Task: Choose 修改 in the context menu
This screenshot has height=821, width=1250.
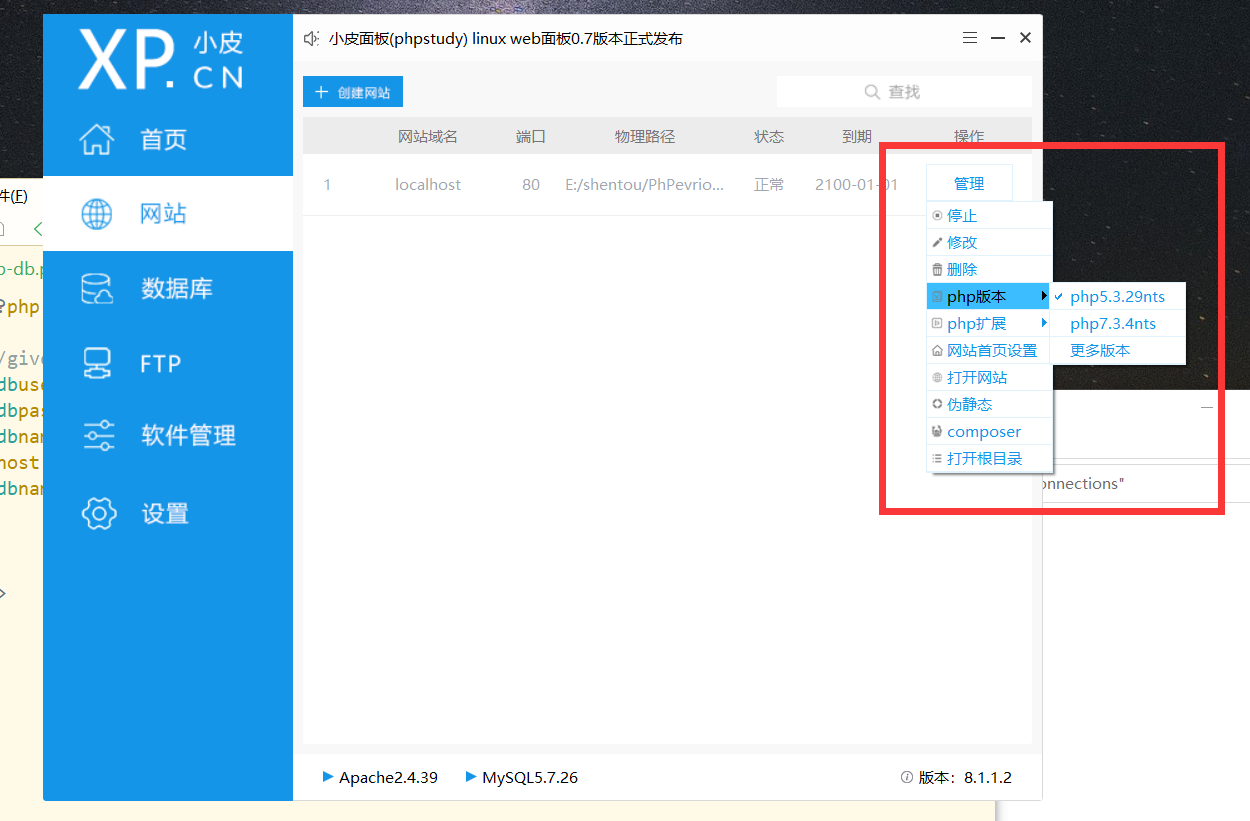Action: [990, 242]
